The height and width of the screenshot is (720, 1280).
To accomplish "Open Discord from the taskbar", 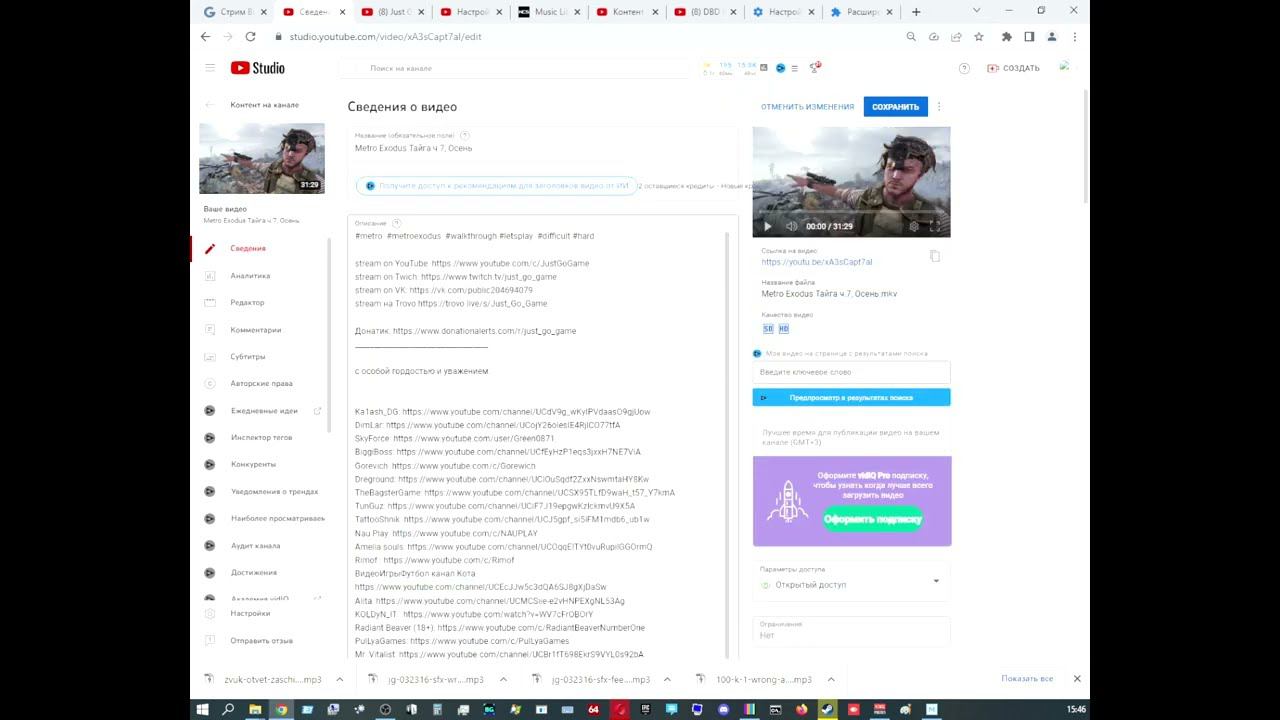I will pyautogui.click(x=723, y=709).
